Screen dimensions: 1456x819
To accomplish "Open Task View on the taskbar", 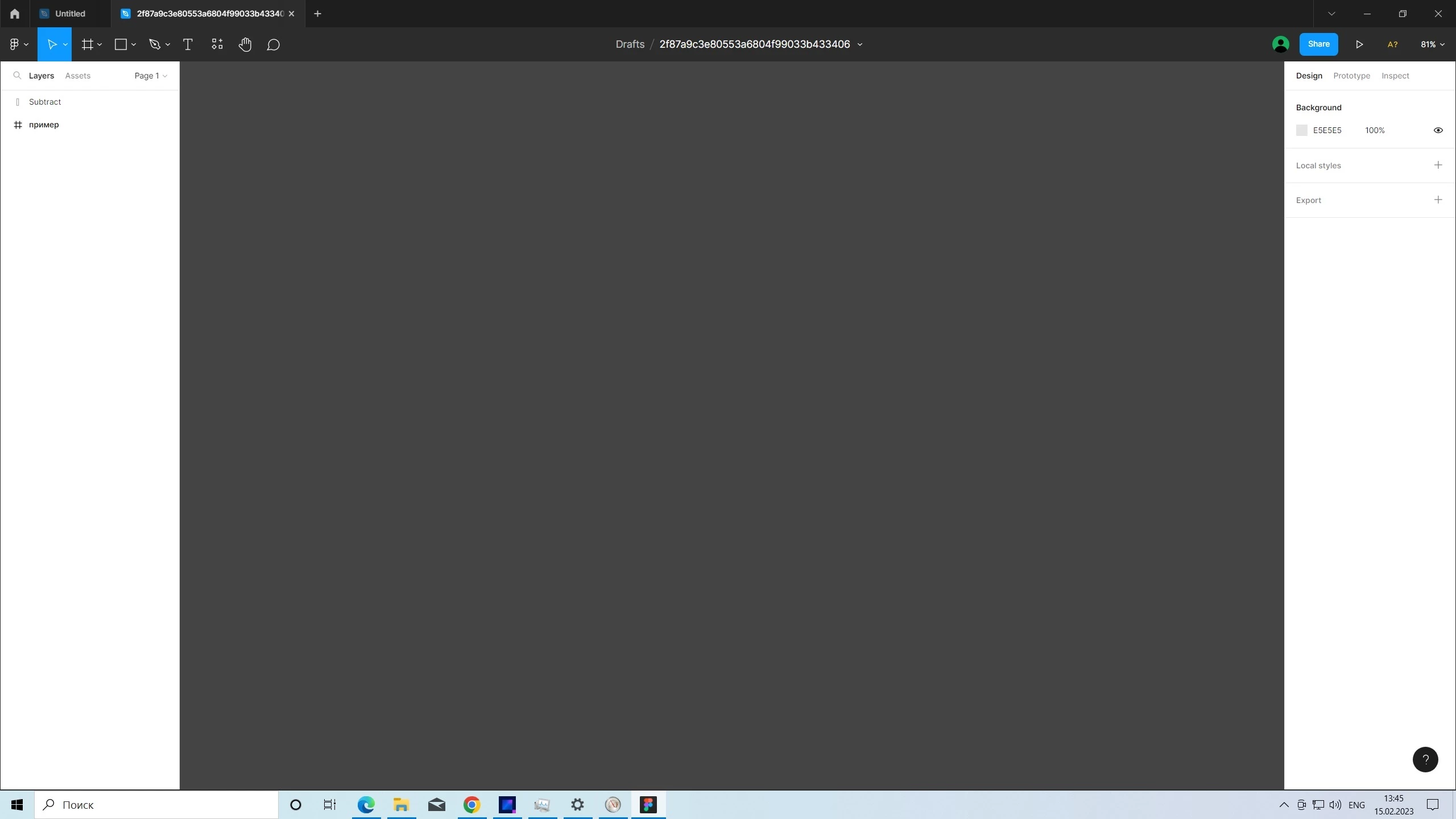I will [330, 805].
